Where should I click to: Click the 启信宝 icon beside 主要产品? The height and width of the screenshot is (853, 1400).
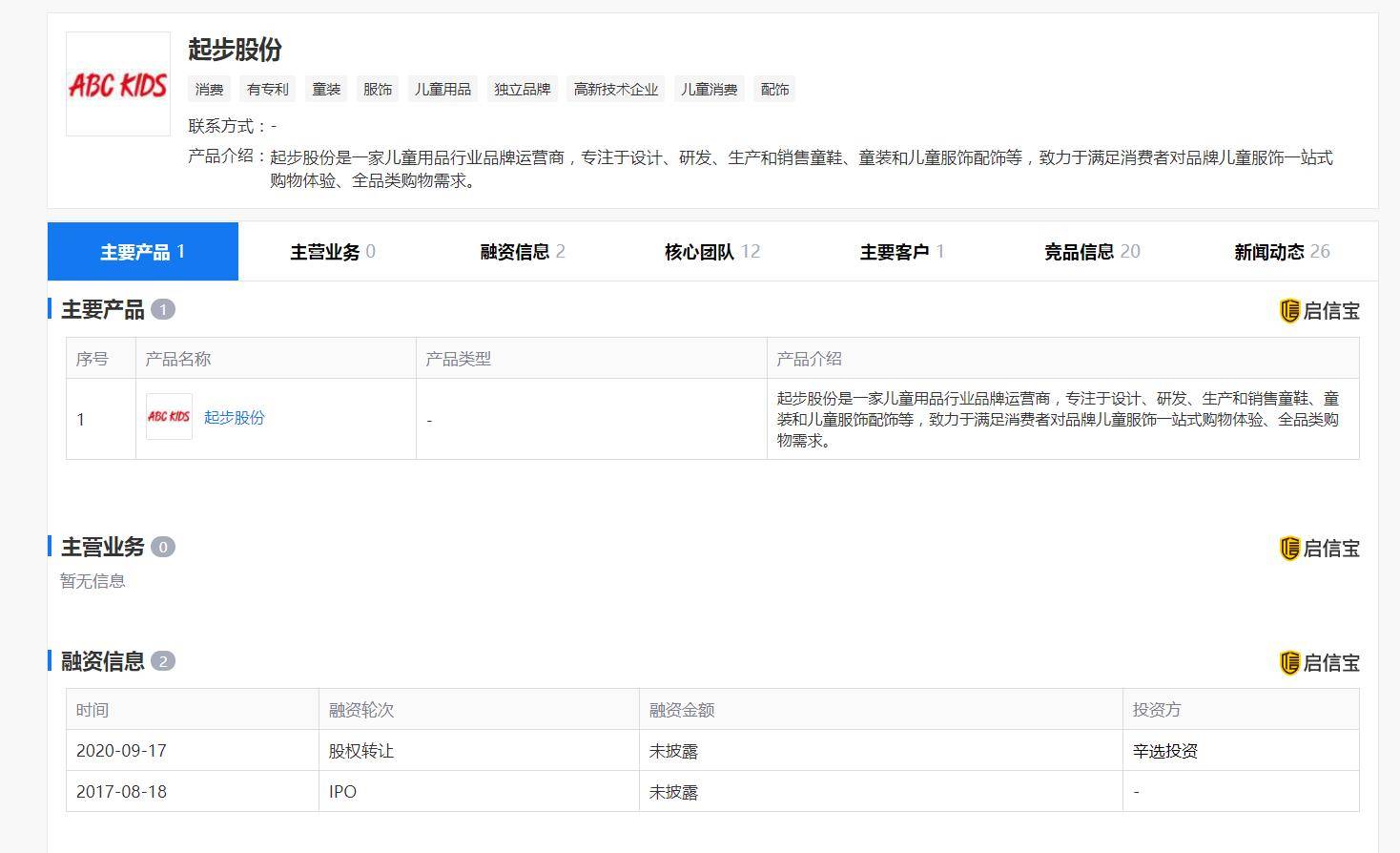(1320, 309)
